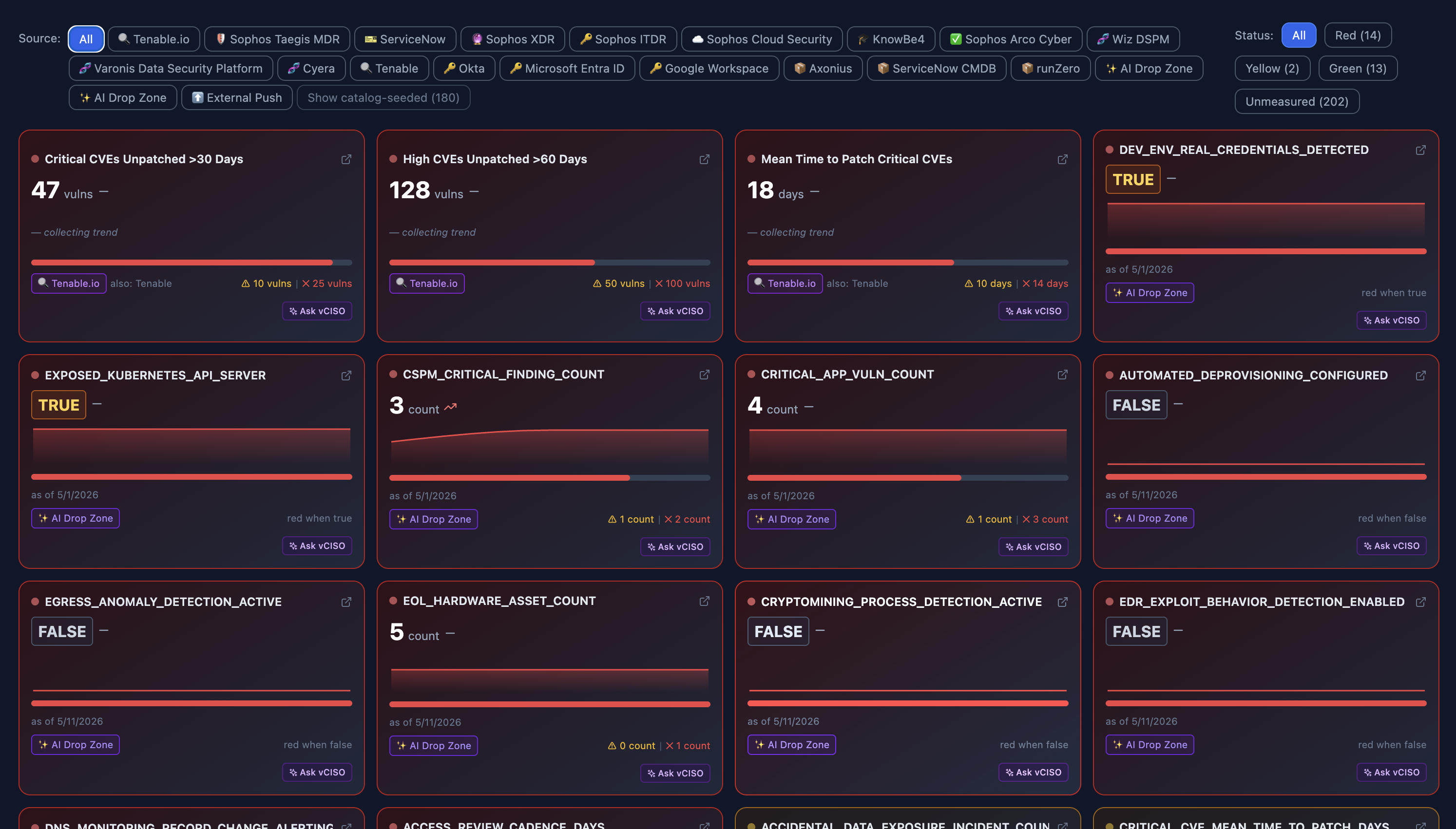Ask vCISO about EOL_HARDWARE_ASSET_COUNT
The width and height of the screenshot is (1456, 829).
(675, 773)
